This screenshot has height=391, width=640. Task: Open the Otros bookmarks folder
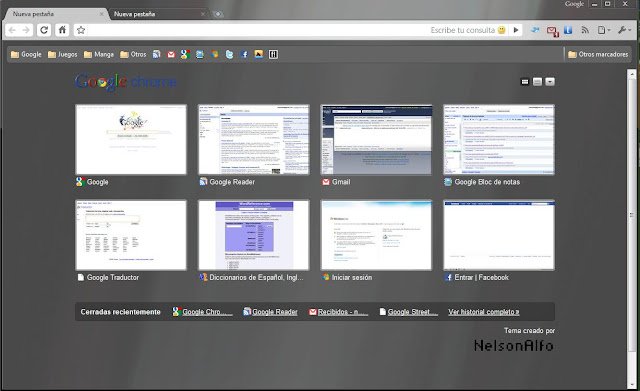[133, 54]
